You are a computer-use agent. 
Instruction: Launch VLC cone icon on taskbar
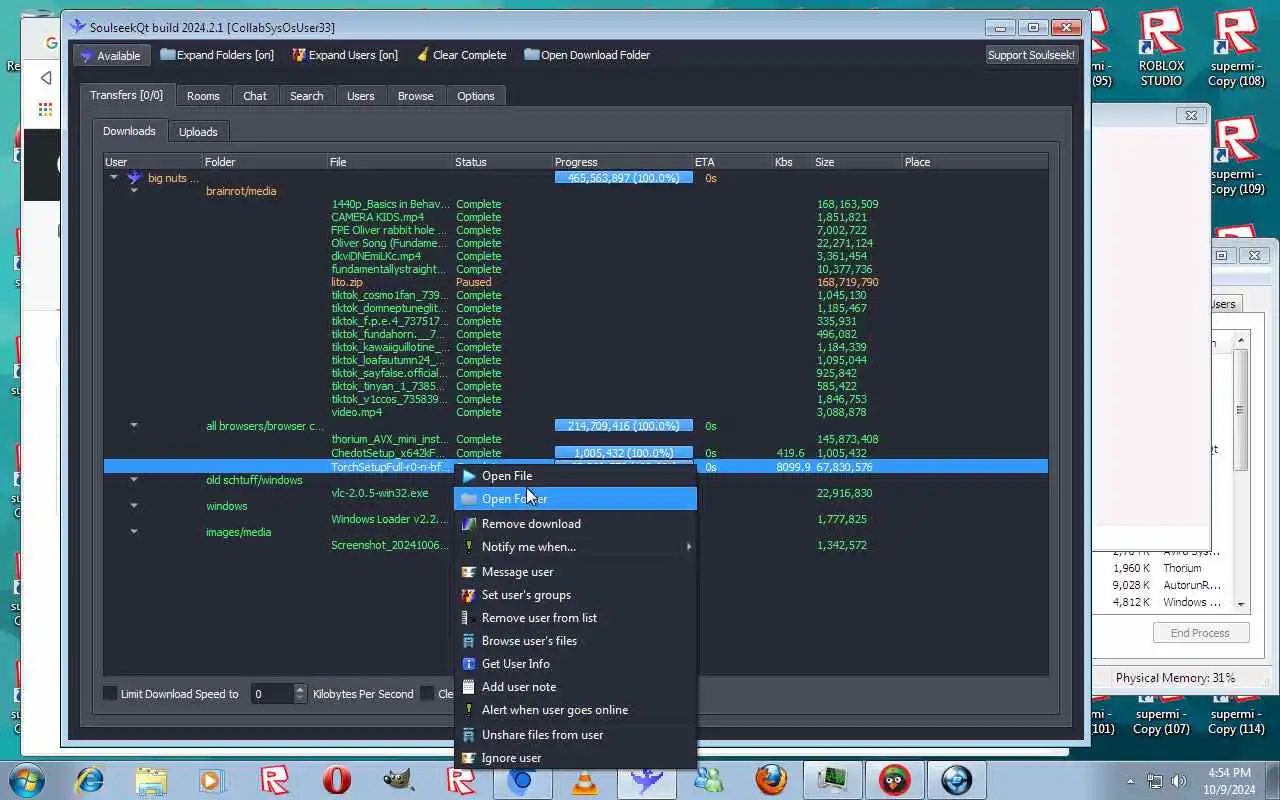[x=585, y=780]
